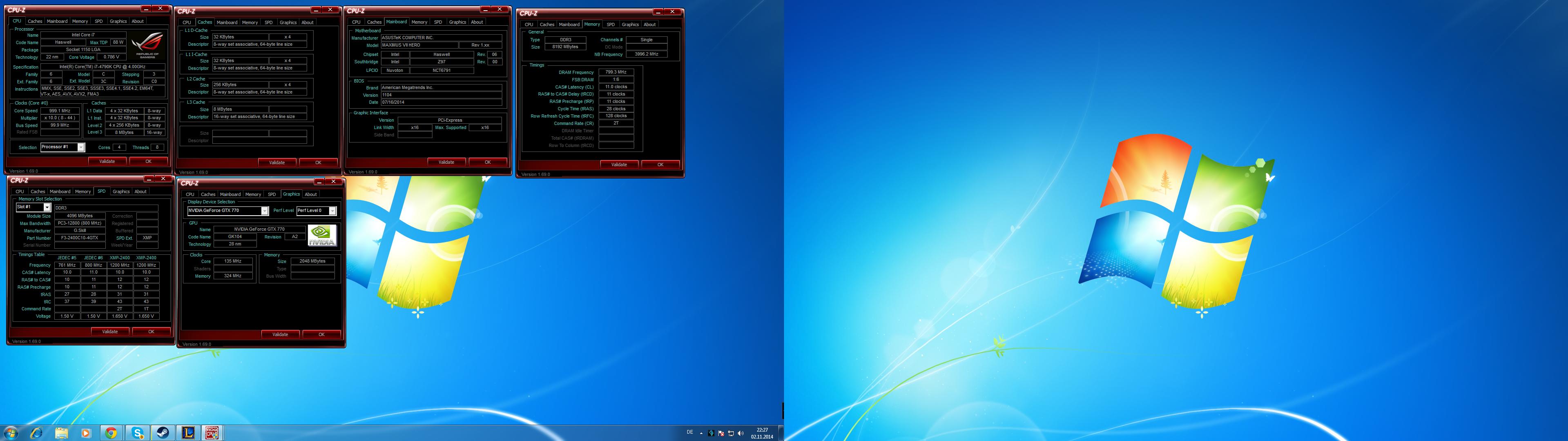Open the Perf Level 0 dropdown
Image resolution: width=1568 pixels, height=441 pixels.
coord(332,211)
